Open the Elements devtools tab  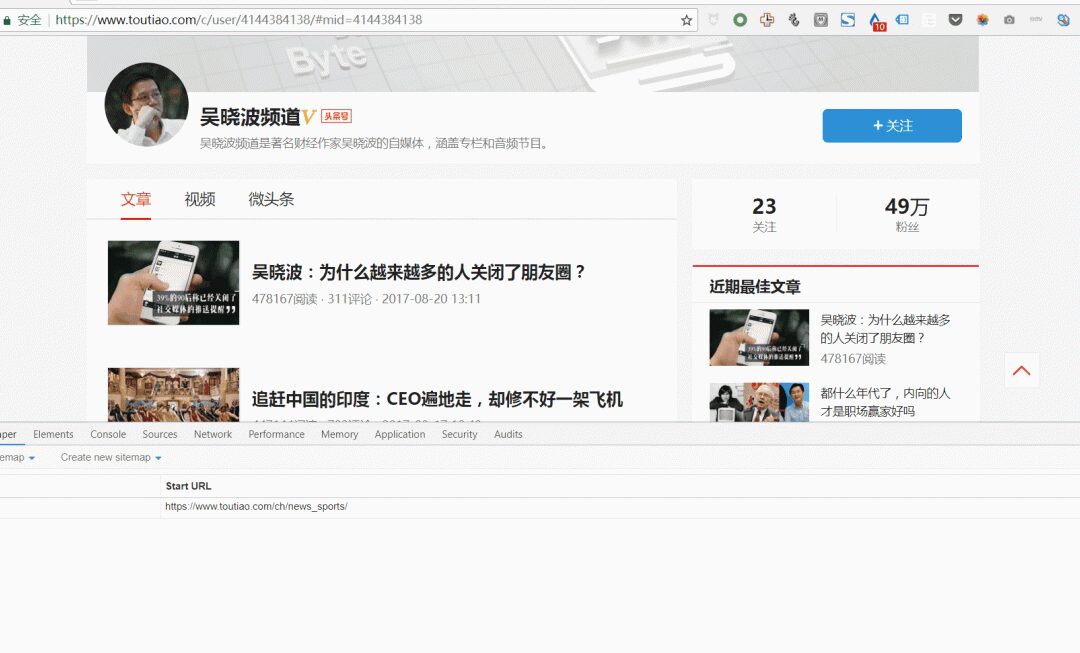point(53,434)
